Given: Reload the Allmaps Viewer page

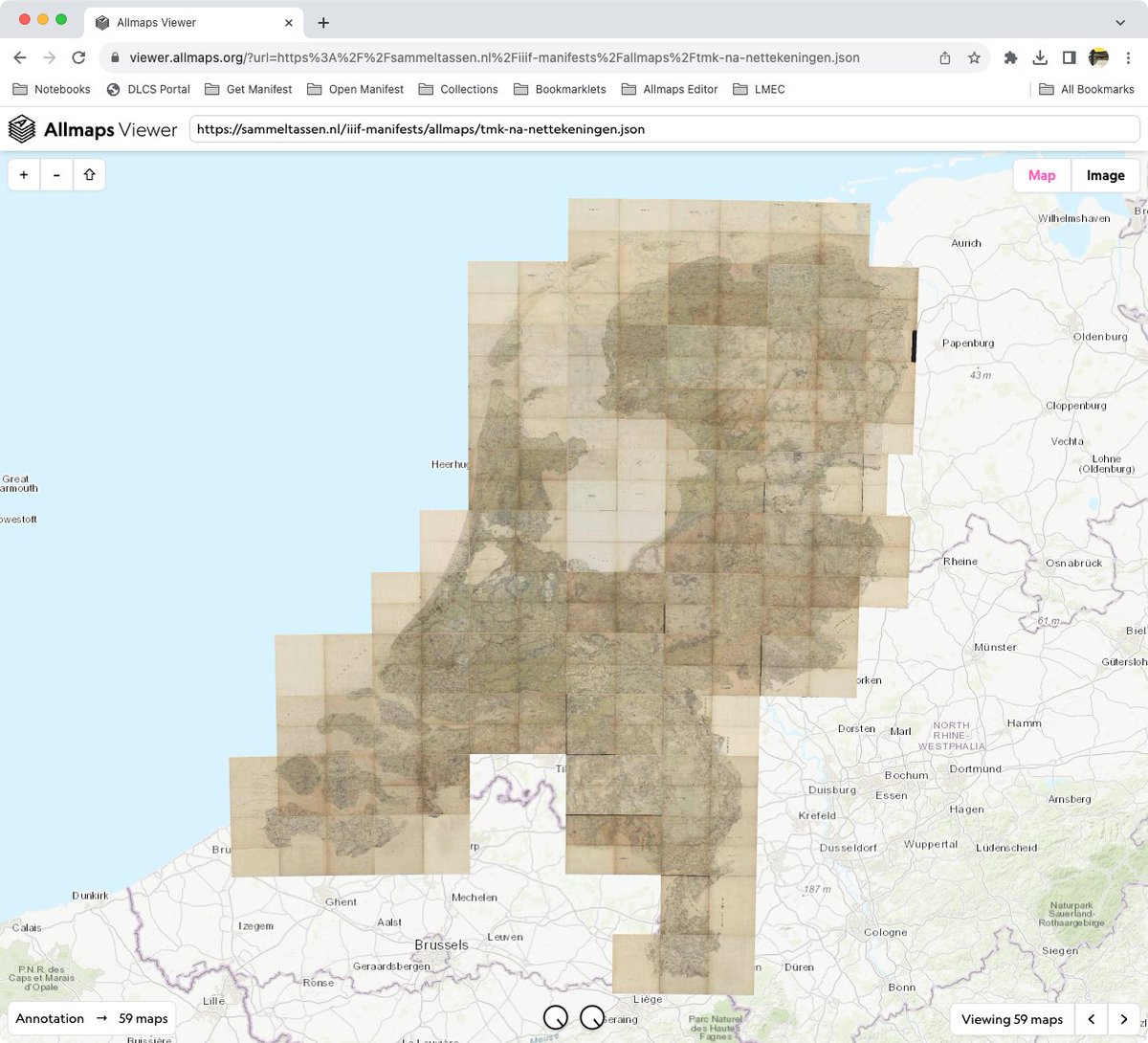Looking at the screenshot, I should coord(78,57).
